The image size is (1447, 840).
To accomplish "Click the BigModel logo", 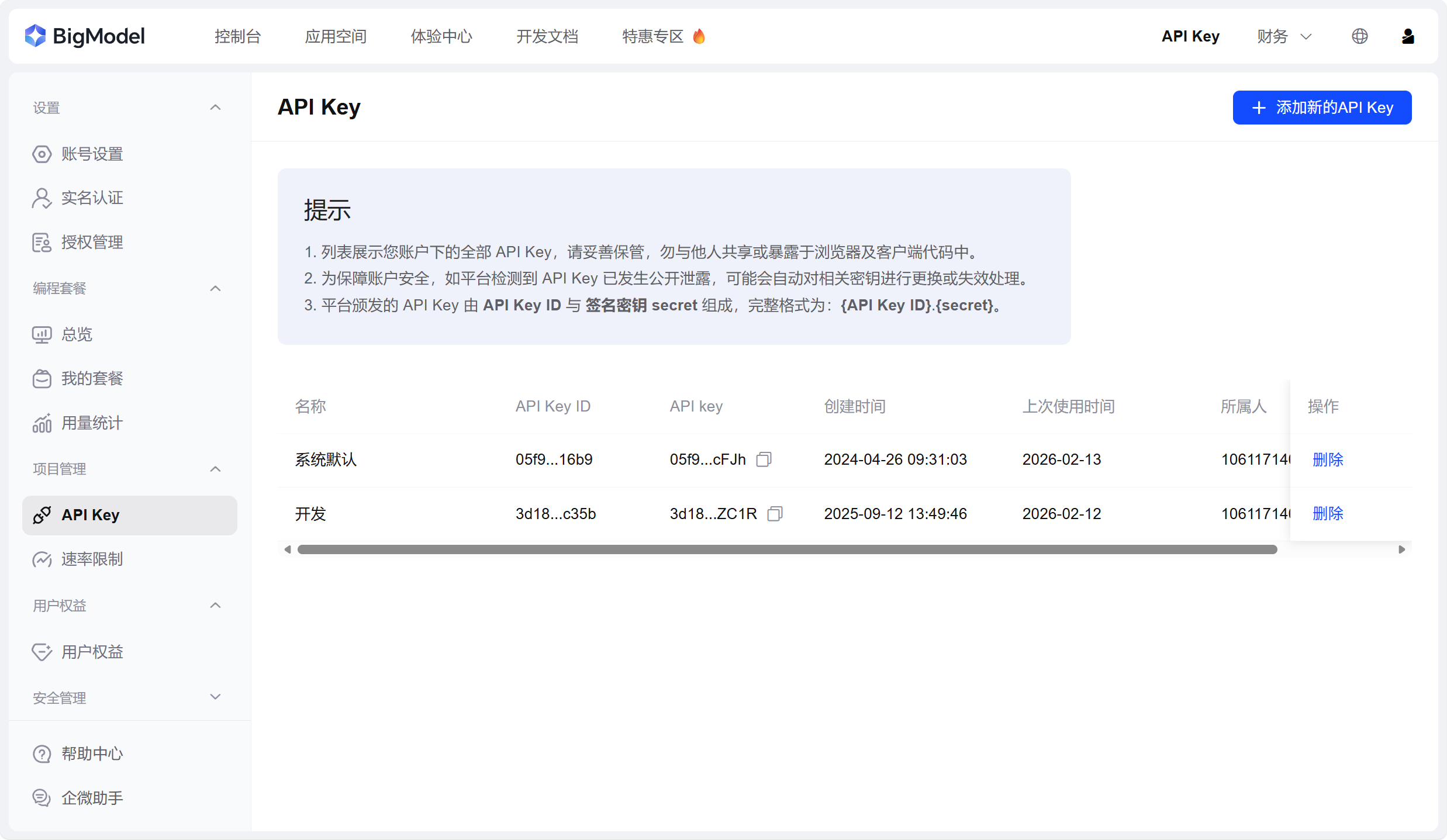I will click(x=85, y=36).
